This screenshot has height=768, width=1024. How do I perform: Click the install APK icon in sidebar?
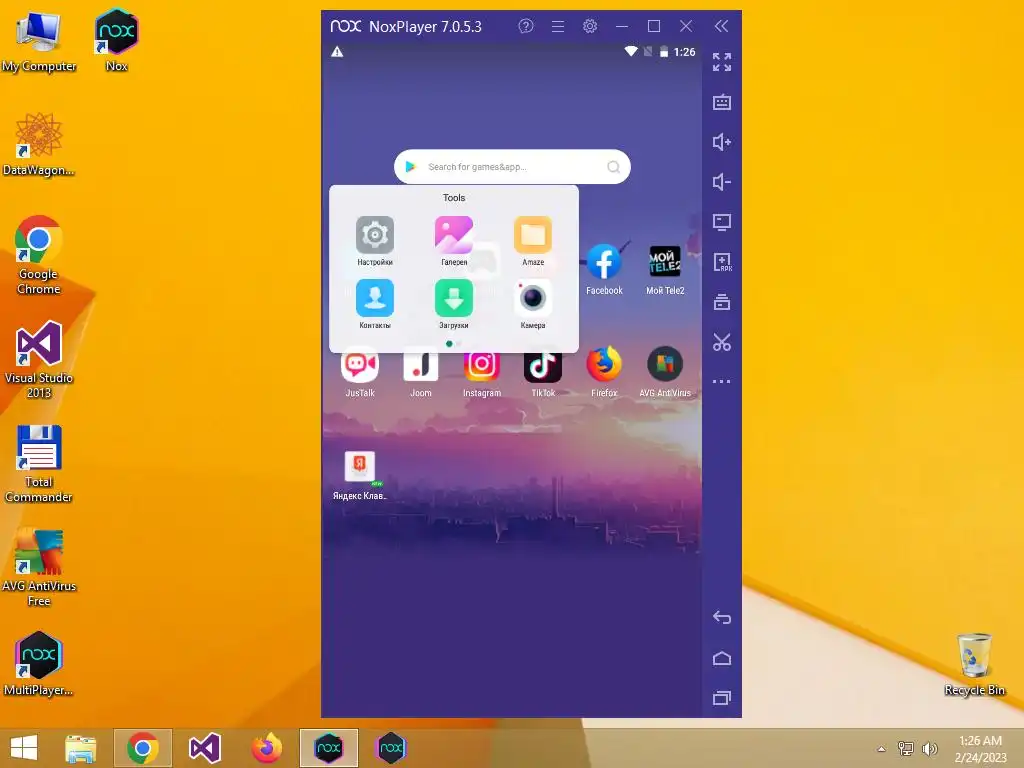[722, 262]
